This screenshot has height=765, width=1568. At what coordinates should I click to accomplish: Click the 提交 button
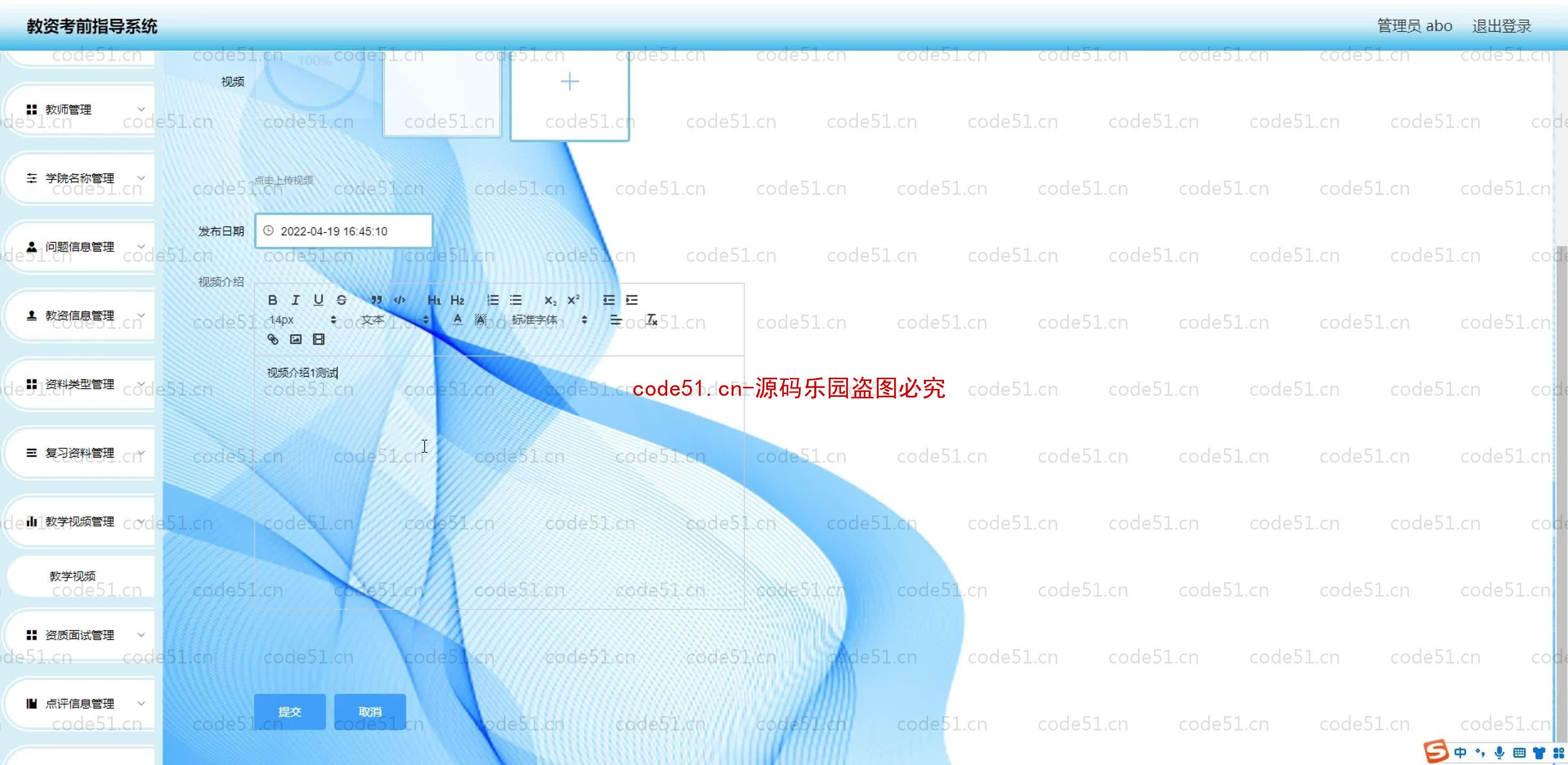click(x=290, y=711)
